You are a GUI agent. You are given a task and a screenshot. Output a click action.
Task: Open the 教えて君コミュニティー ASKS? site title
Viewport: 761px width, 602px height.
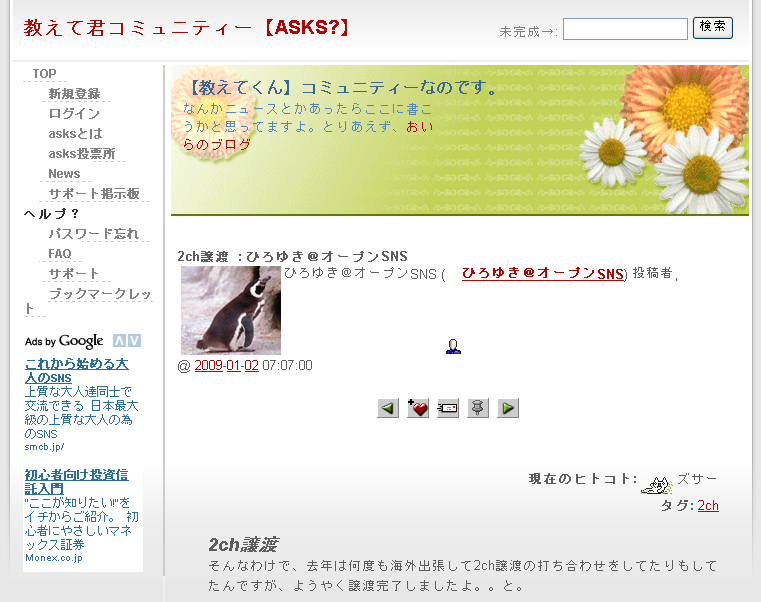point(186,28)
